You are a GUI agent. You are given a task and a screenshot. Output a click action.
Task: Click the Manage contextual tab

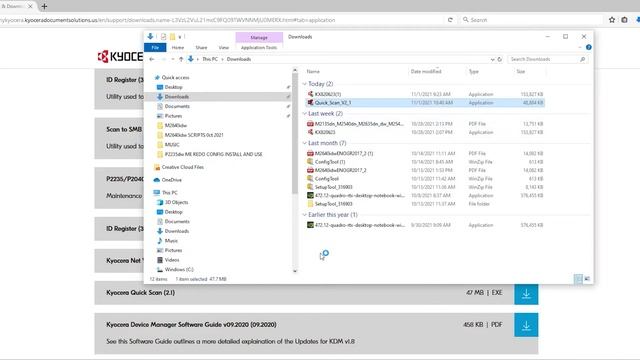(259, 37)
